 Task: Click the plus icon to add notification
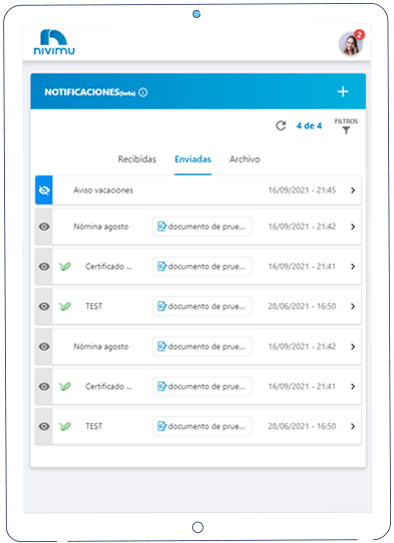pos(343,92)
